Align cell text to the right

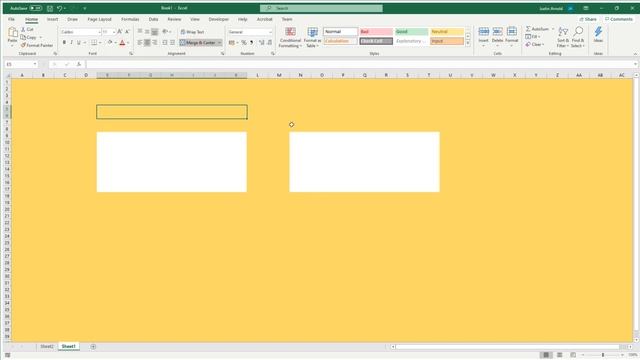point(154,42)
